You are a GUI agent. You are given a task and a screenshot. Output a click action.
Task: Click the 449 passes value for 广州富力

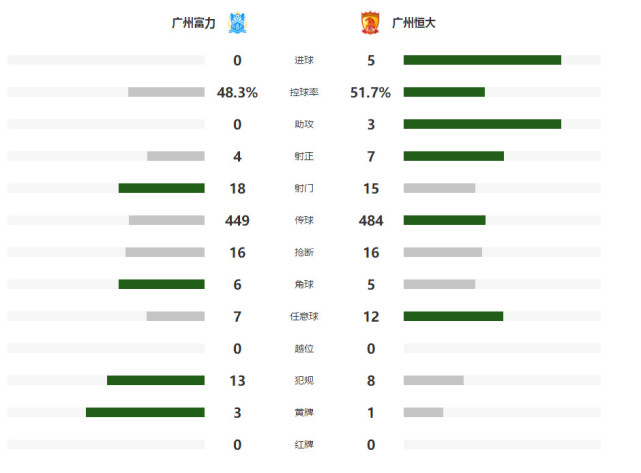[x=237, y=221]
